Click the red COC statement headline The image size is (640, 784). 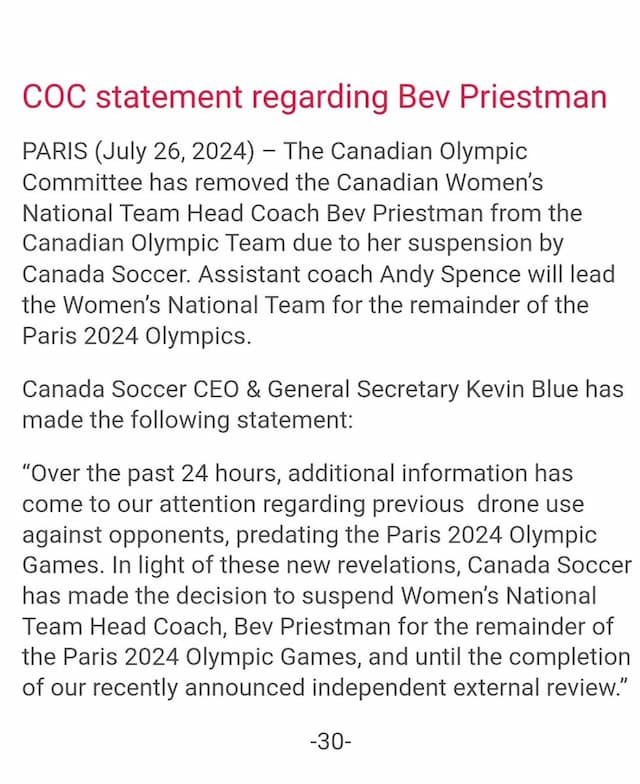point(314,97)
